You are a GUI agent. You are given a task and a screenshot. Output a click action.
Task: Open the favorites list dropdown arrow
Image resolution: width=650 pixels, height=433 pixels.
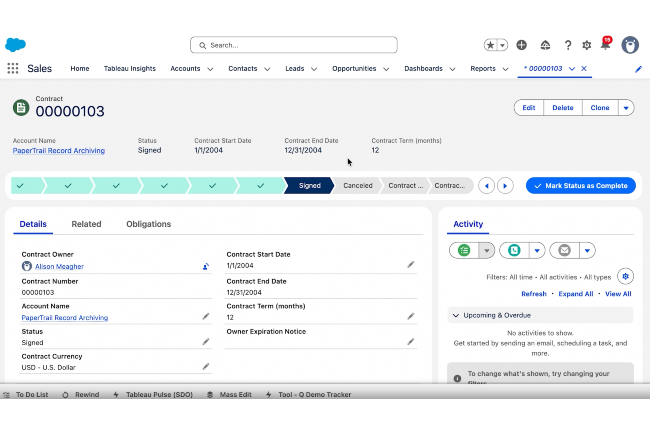[x=502, y=45]
